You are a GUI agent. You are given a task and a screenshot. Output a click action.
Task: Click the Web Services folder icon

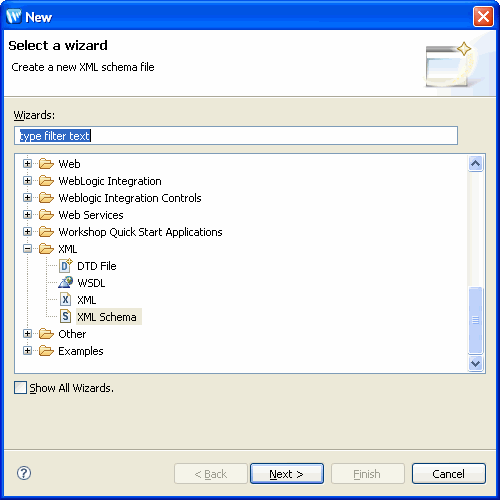pos(46,215)
